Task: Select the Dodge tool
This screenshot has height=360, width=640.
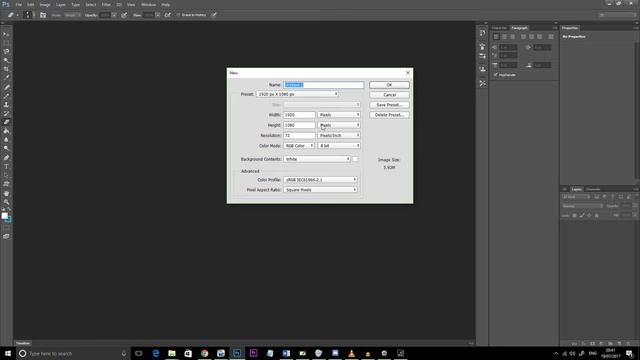Action: pos(6,149)
